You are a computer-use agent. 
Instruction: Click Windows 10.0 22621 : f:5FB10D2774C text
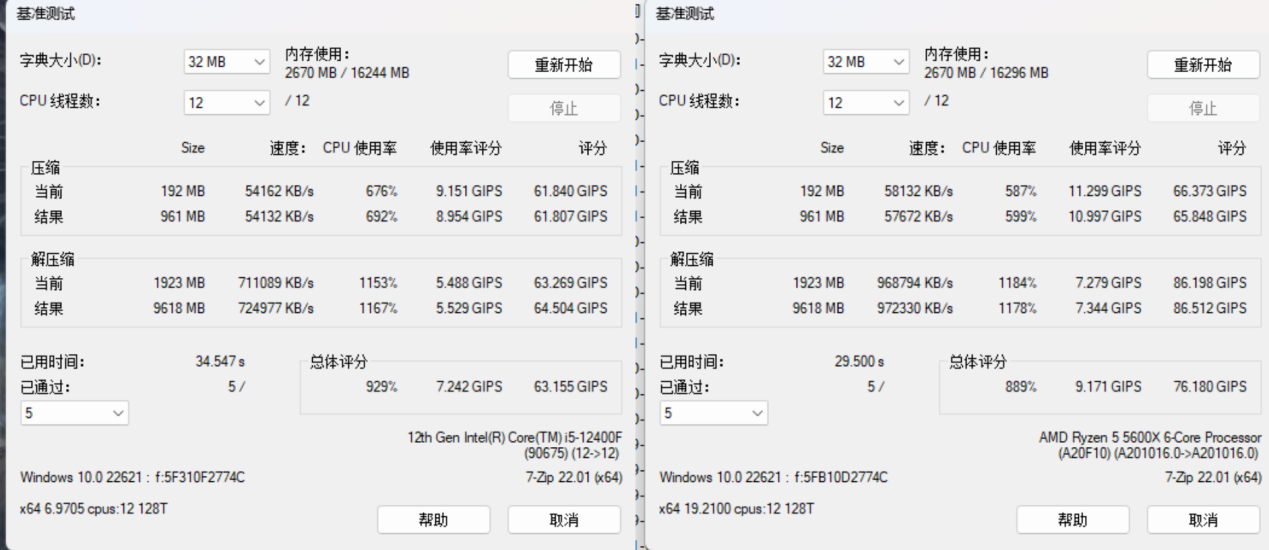coord(773,478)
